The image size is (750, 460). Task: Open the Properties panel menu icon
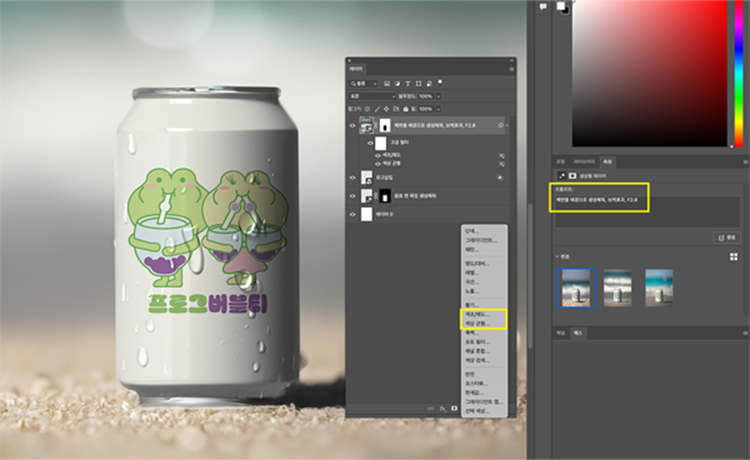click(x=745, y=162)
